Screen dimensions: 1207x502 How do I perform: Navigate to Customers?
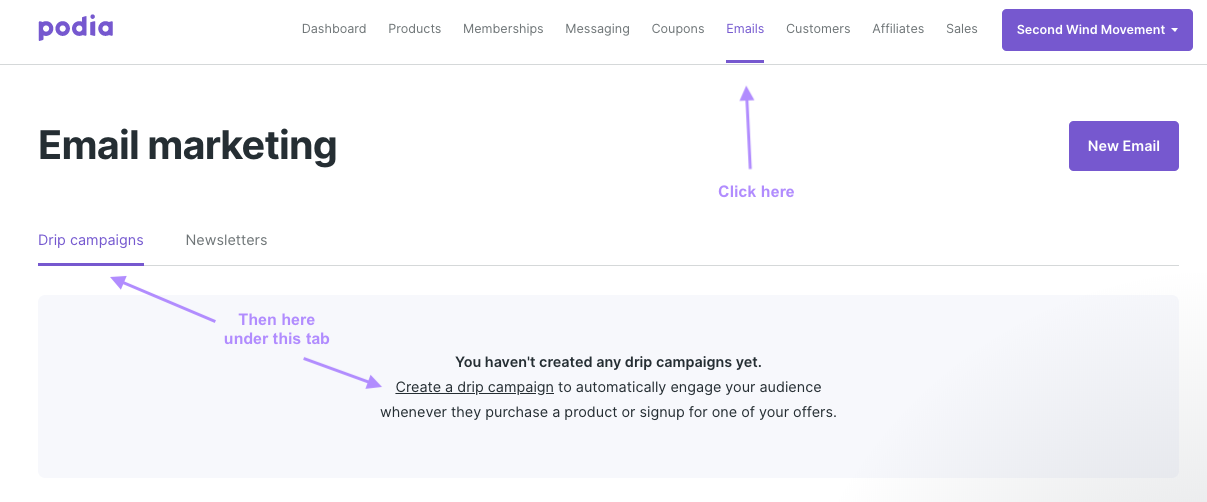[818, 29]
